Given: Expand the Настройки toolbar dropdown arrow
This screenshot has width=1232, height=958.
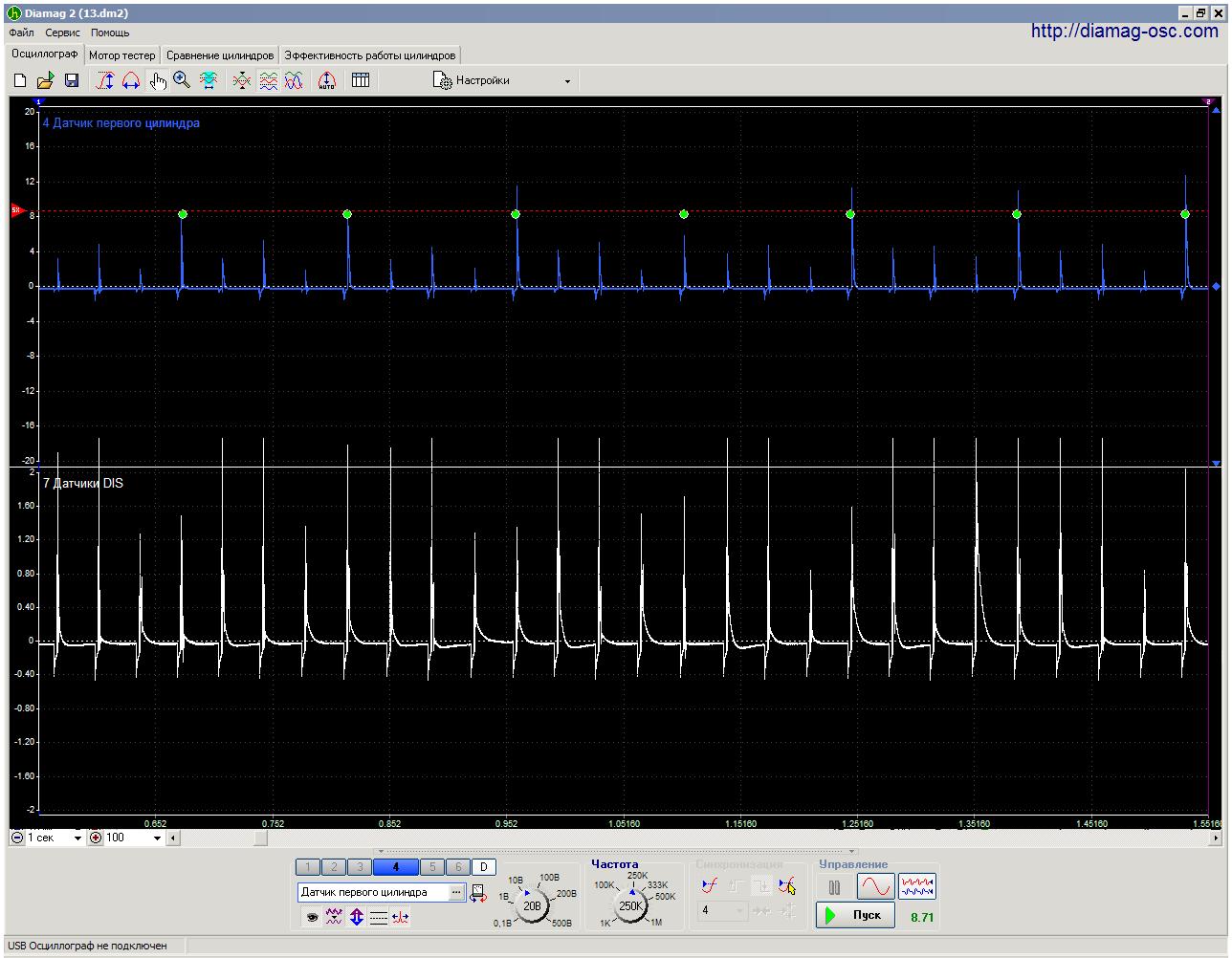Looking at the screenshot, I should point(567,81).
